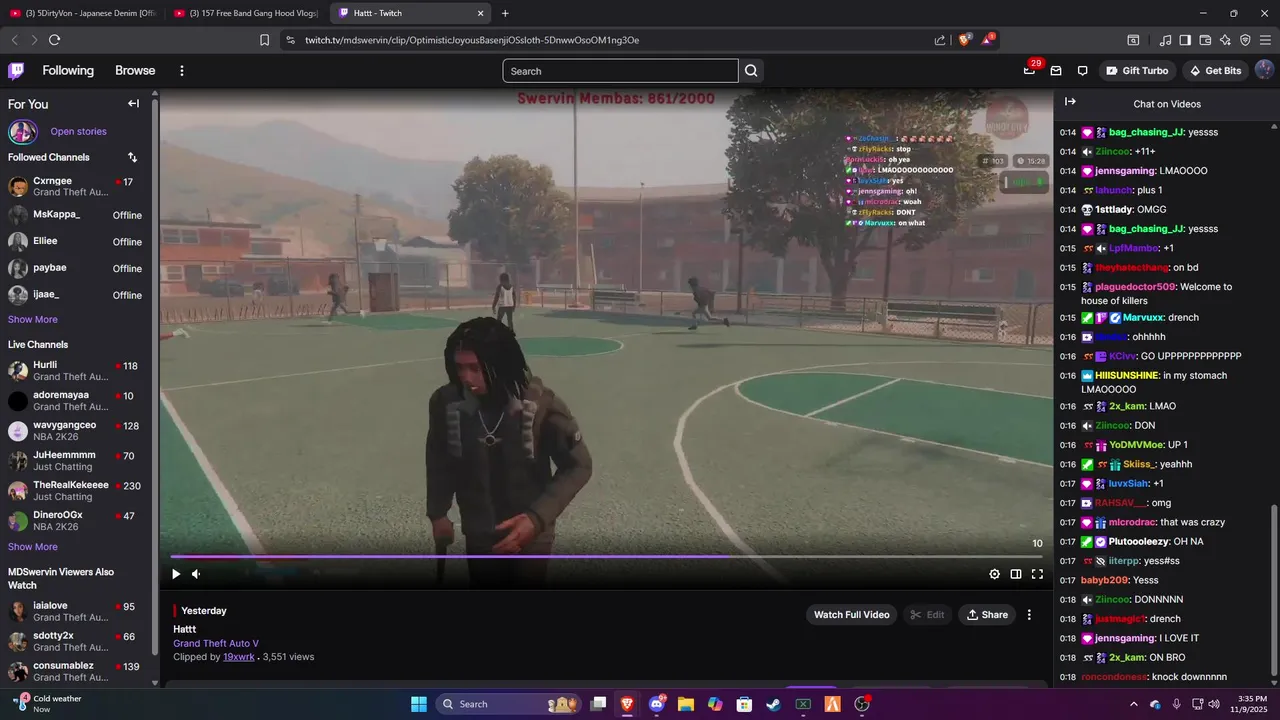Image resolution: width=1280 pixels, height=720 pixels.
Task: Mute the clip volume
Action: point(196,574)
